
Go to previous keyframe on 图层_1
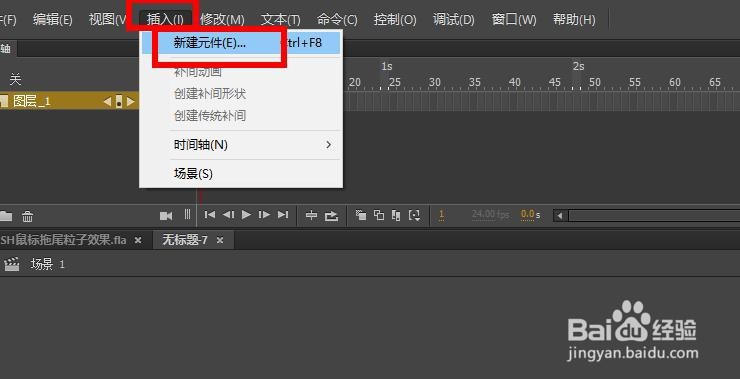click(x=107, y=101)
